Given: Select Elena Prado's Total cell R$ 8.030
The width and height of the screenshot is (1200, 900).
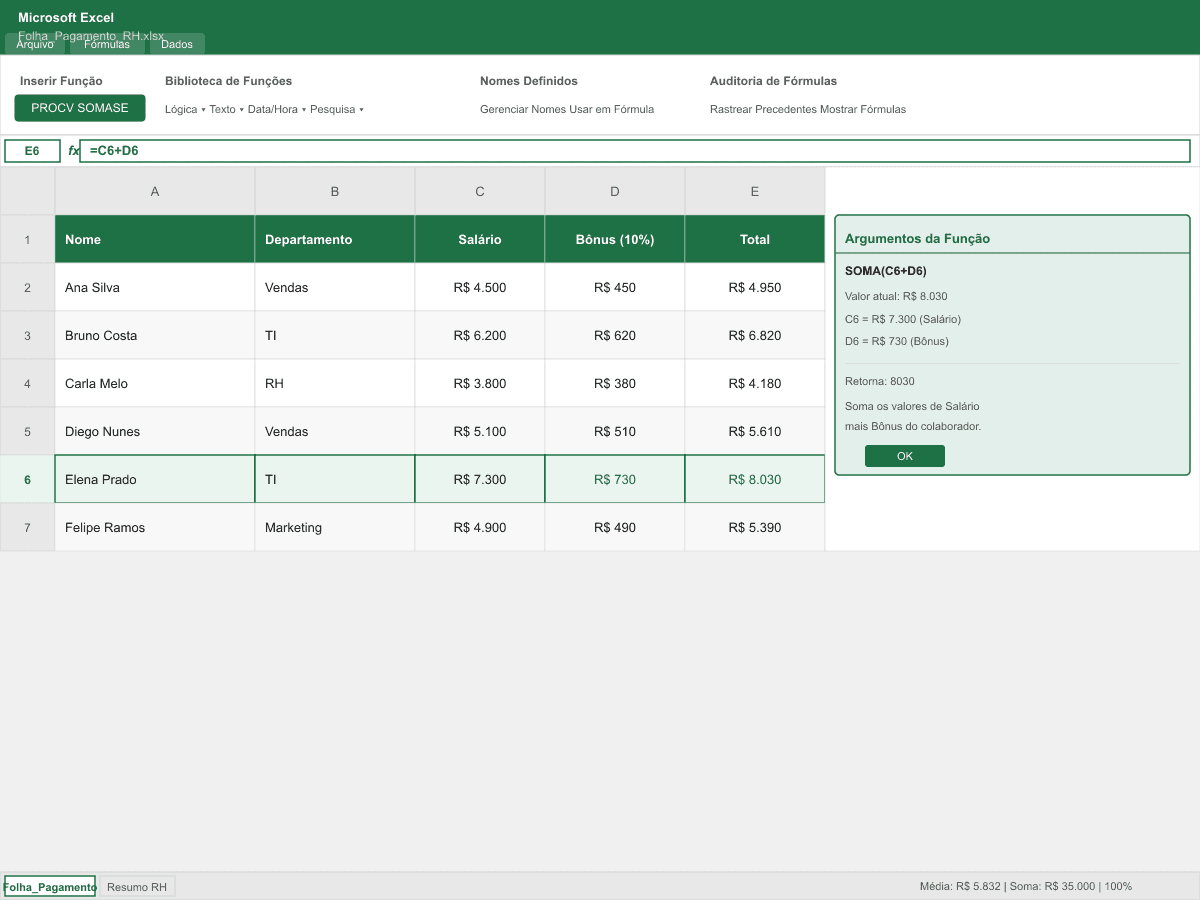Looking at the screenshot, I should (x=754, y=478).
